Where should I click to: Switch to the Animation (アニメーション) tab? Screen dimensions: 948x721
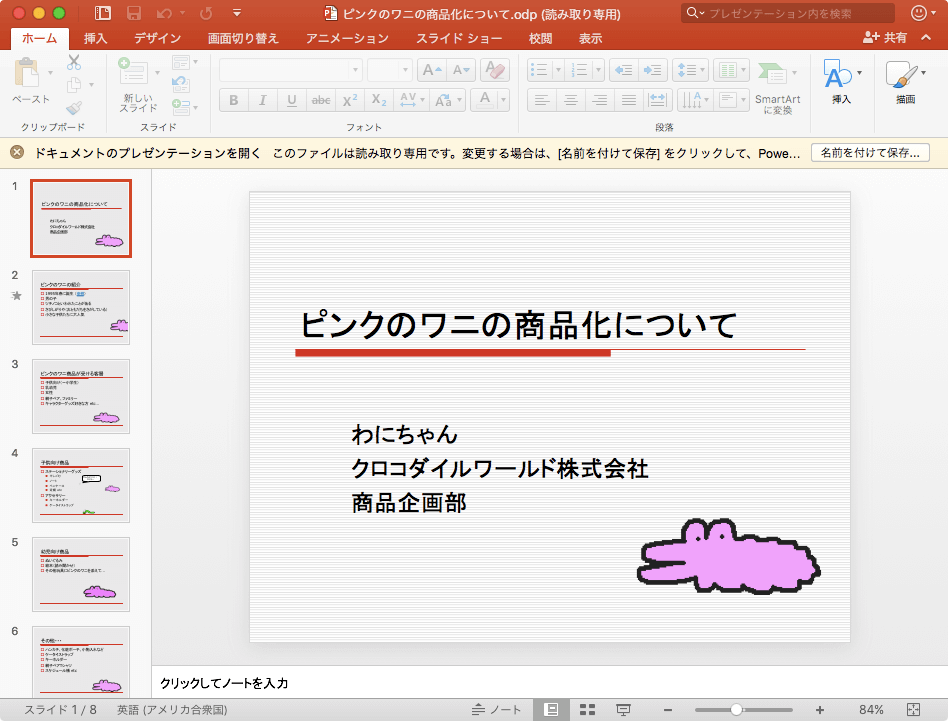[x=347, y=38]
